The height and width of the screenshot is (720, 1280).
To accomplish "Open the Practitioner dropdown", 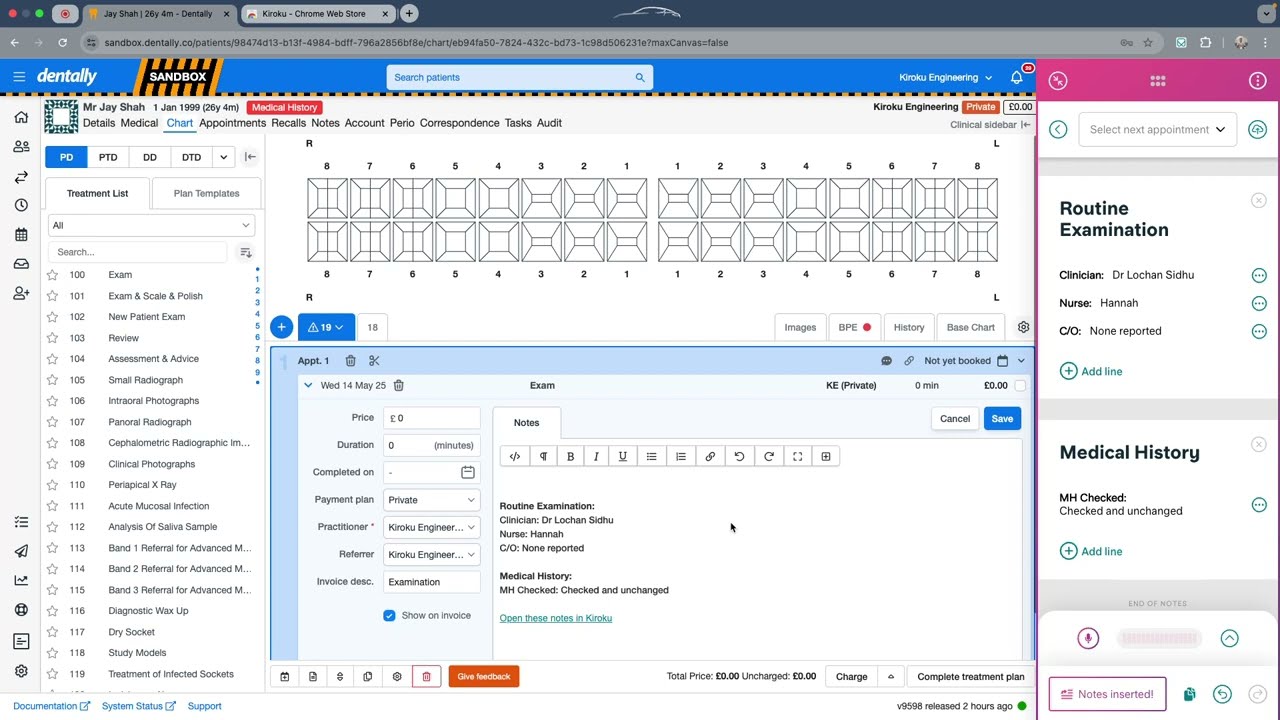I will coord(432,527).
